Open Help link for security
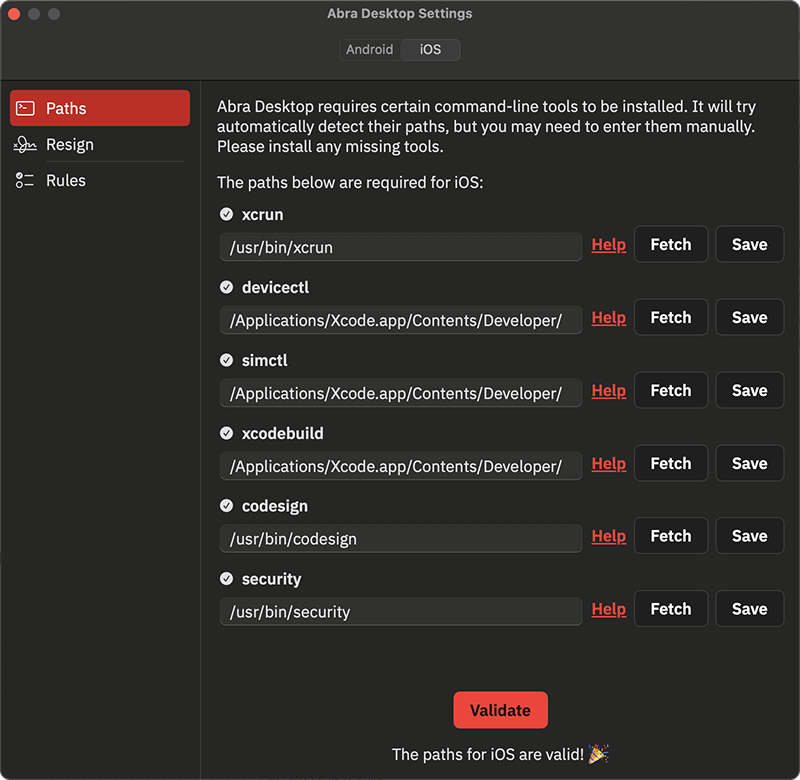 [x=609, y=609]
